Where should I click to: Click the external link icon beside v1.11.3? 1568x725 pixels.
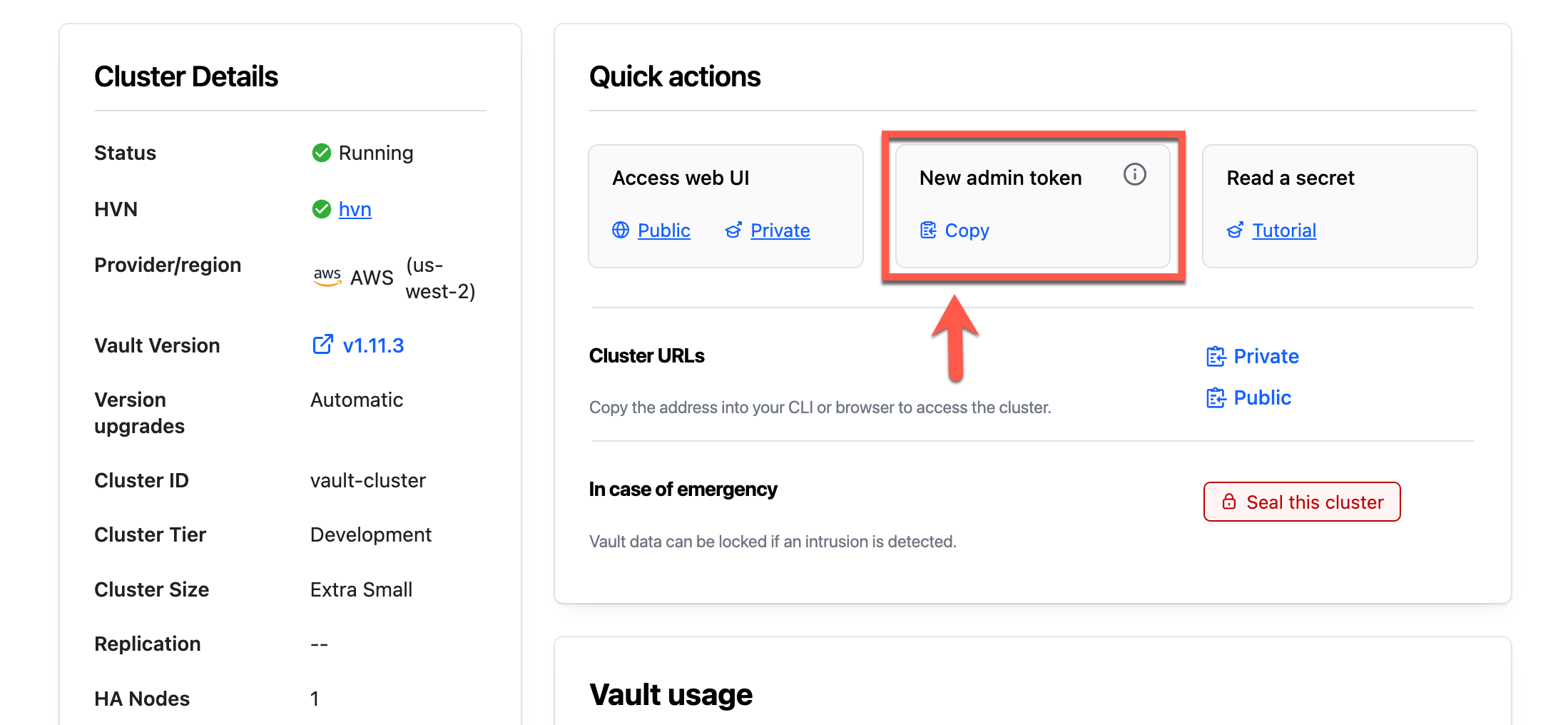[x=323, y=345]
